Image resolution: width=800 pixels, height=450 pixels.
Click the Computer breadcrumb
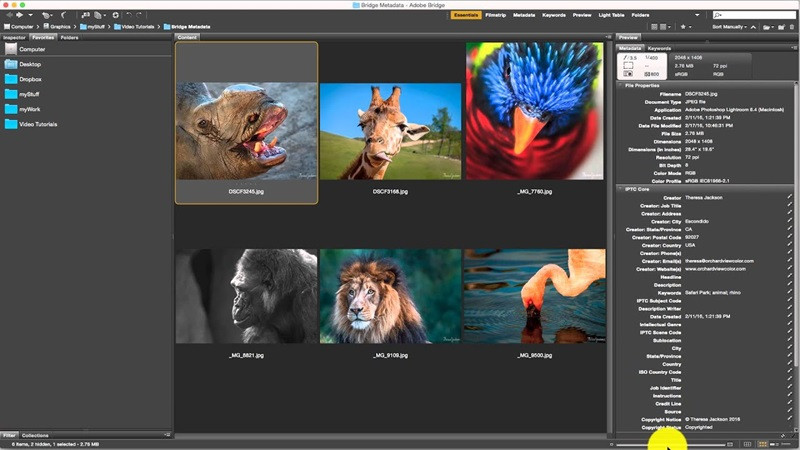click(18, 27)
